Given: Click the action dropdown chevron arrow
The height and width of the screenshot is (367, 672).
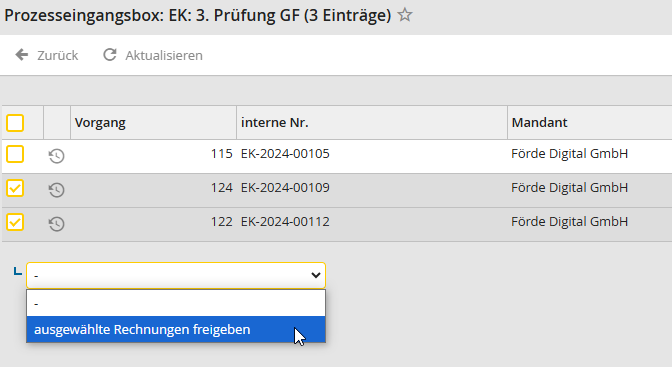Looking at the screenshot, I should (315, 275).
